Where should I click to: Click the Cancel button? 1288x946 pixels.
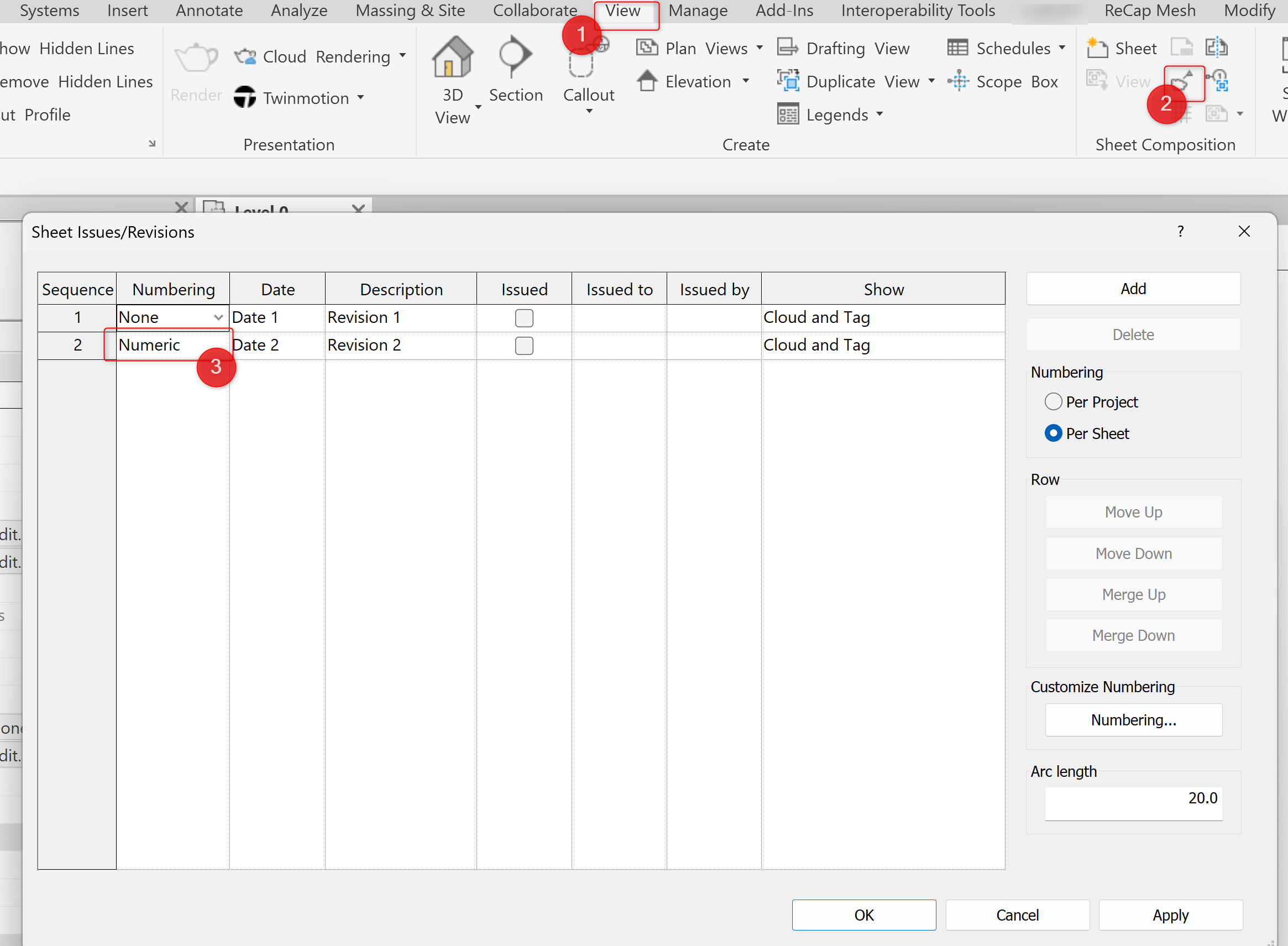[x=1017, y=914]
